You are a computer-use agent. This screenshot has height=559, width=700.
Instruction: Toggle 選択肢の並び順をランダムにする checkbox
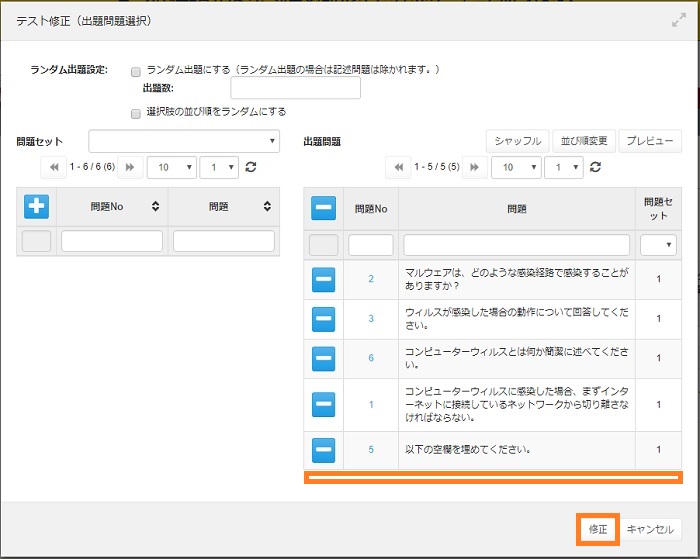pyautogui.click(x=135, y=113)
